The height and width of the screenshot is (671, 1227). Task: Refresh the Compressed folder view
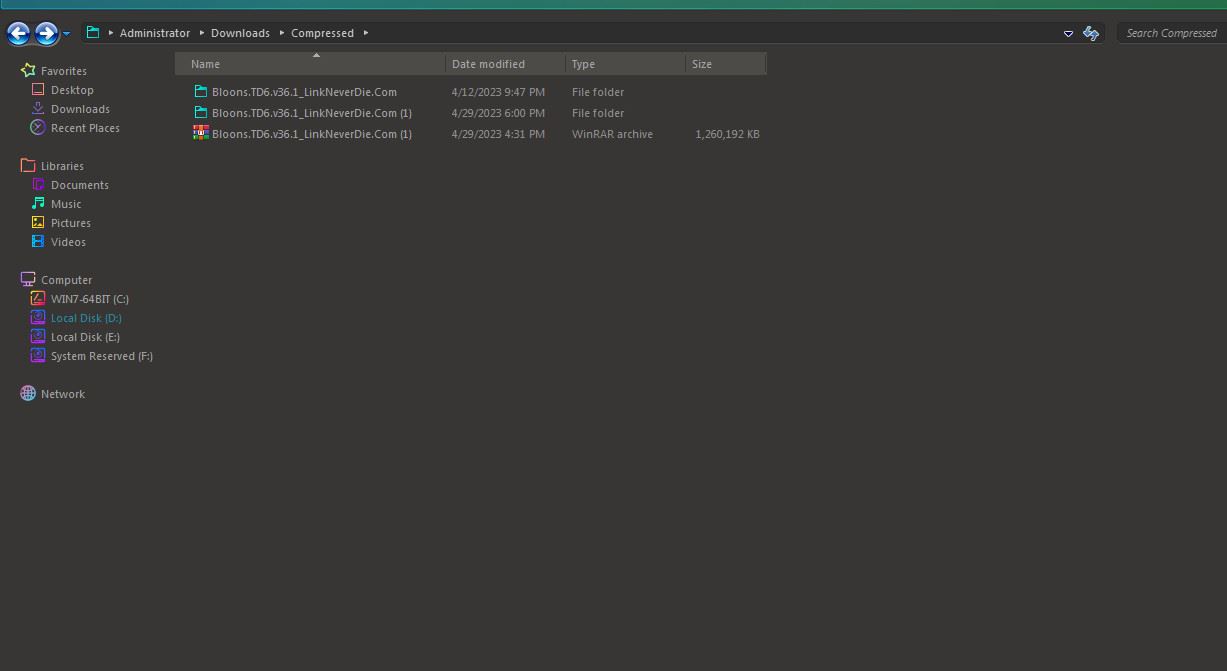point(1091,33)
